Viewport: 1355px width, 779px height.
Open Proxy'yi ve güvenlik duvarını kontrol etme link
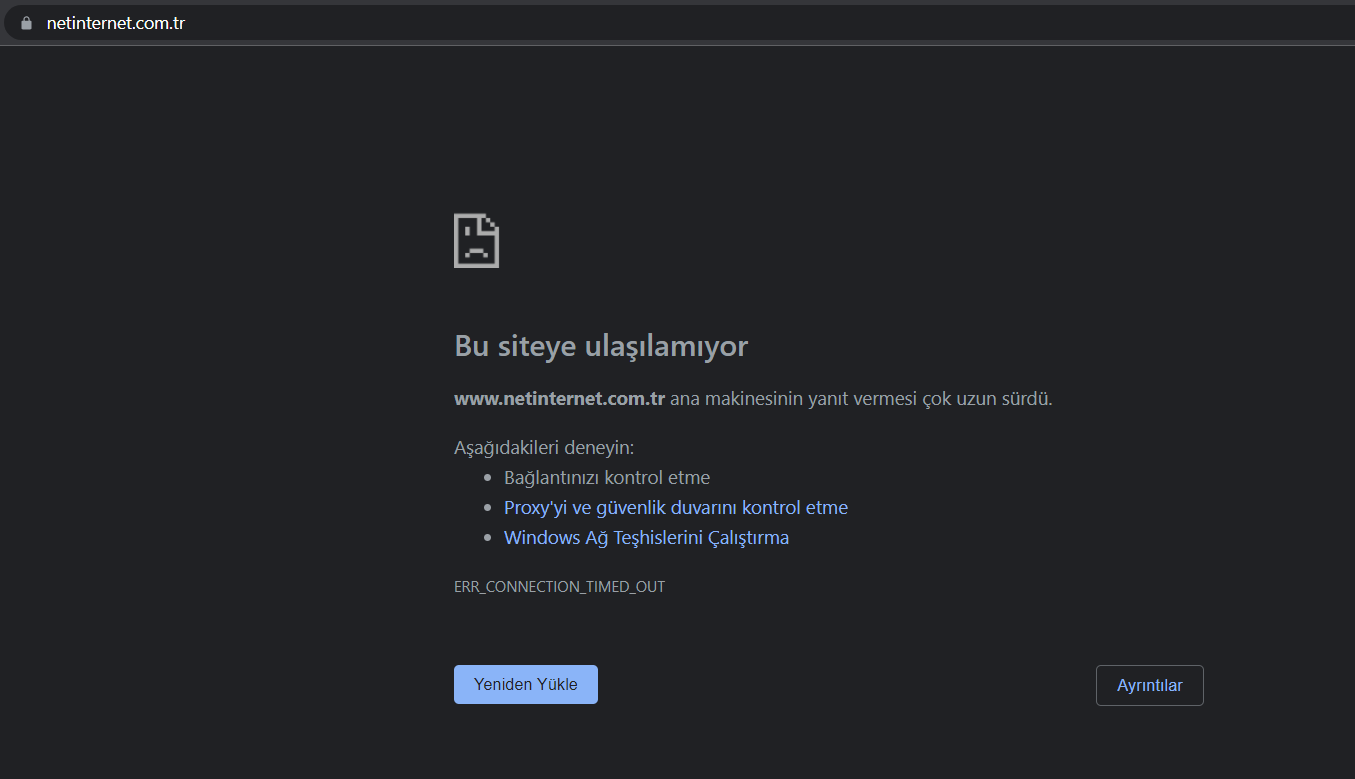click(x=676, y=508)
